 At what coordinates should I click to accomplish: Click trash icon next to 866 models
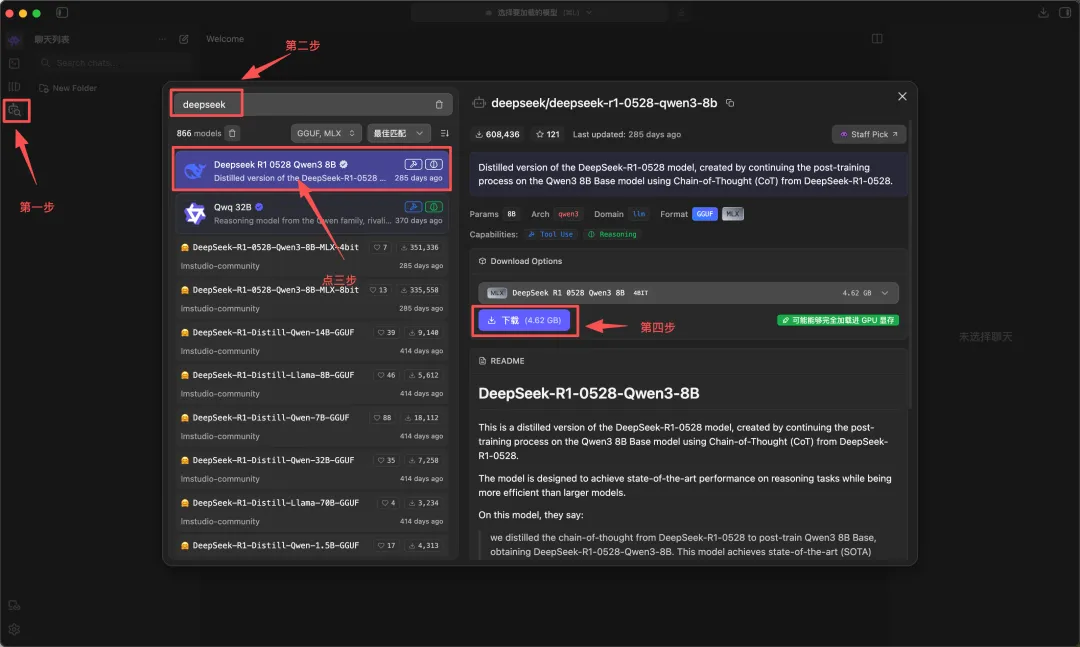click(x=232, y=133)
